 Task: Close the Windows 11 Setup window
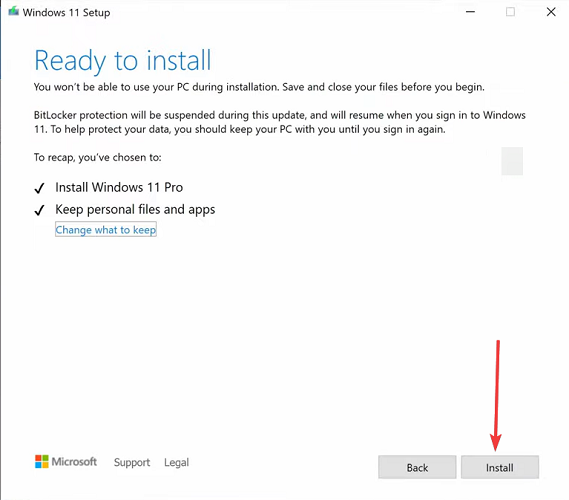pos(551,12)
